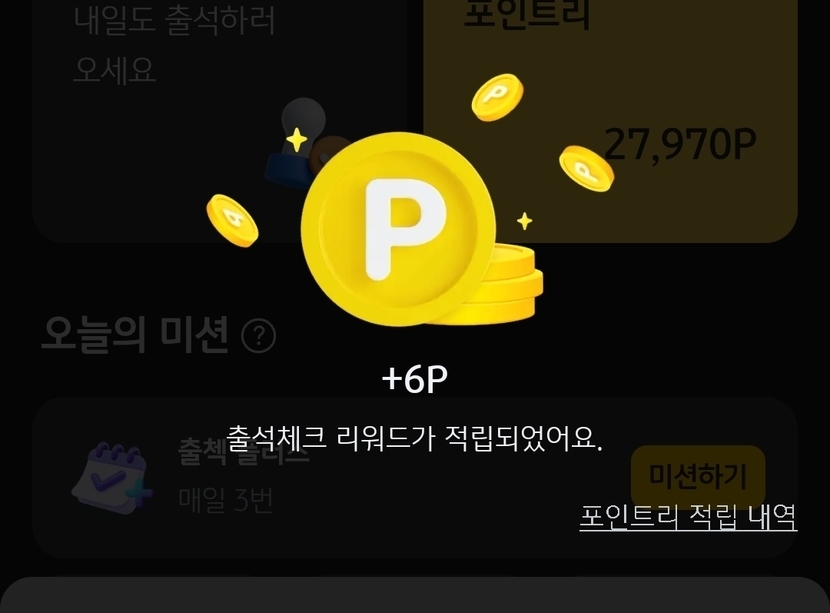Image resolution: width=830 pixels, height=613 pixels.
Task: Click the 오늘의 미션 heading
Action: tap(136, 335)
